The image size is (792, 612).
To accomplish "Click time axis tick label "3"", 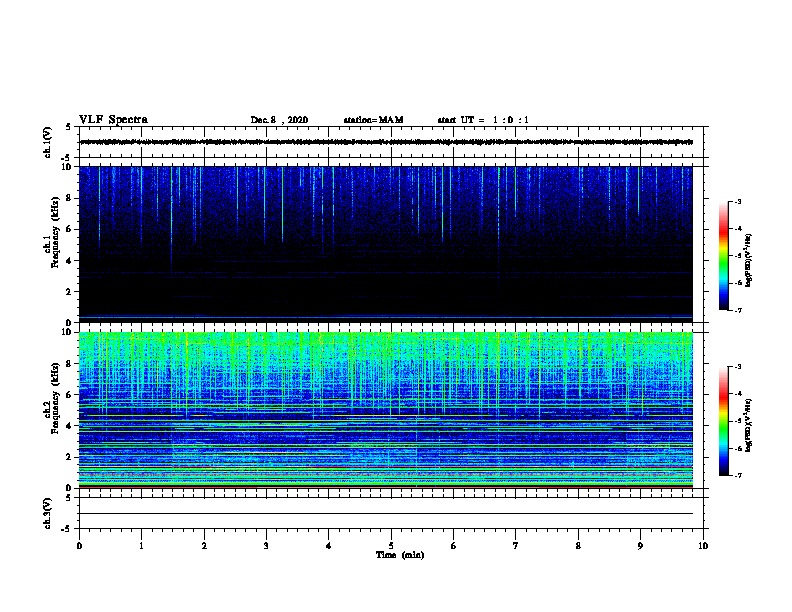I will pyautogui.click(x=266, y=546).
